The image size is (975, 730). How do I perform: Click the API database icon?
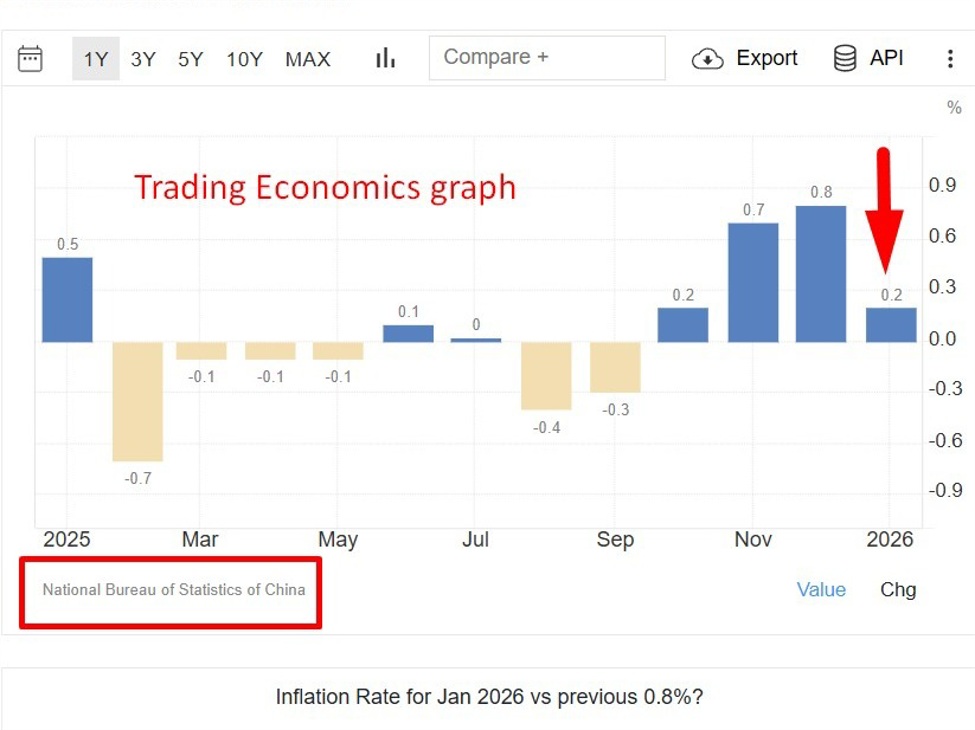tap(845, 59)
